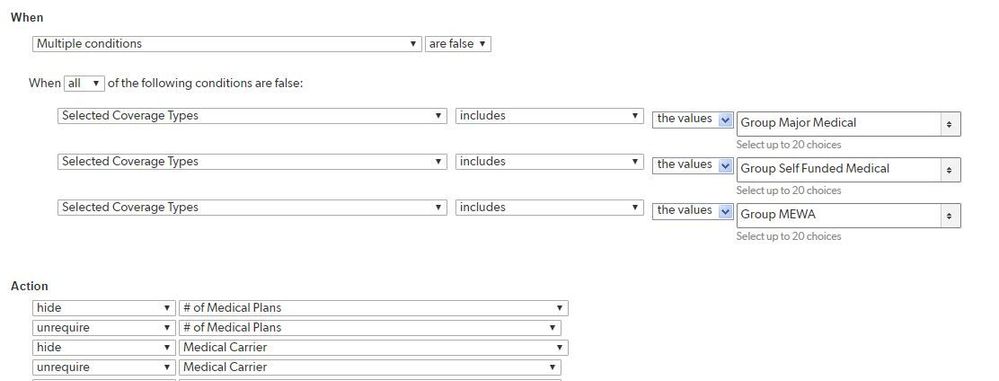Open first 'unrequire' action dropdown
Viewport: 999px width, 381px height.
click(x=104, y=327)
